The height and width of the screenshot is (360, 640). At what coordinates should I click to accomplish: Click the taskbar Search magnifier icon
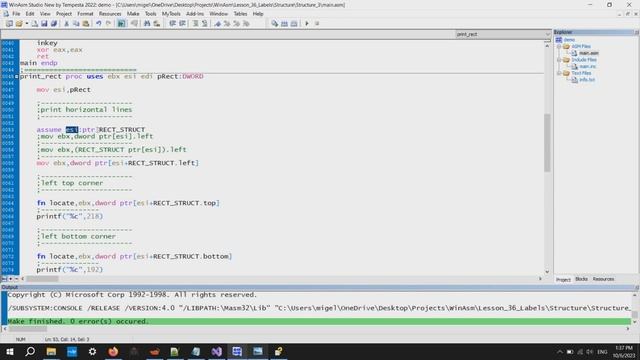click(30, 351)
